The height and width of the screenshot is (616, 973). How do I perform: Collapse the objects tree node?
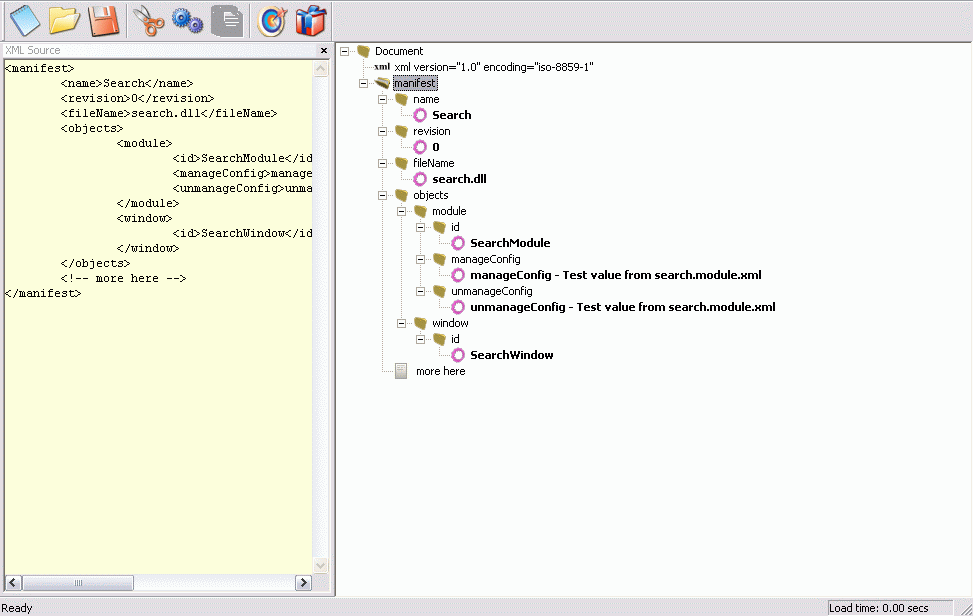click(381, 195)
